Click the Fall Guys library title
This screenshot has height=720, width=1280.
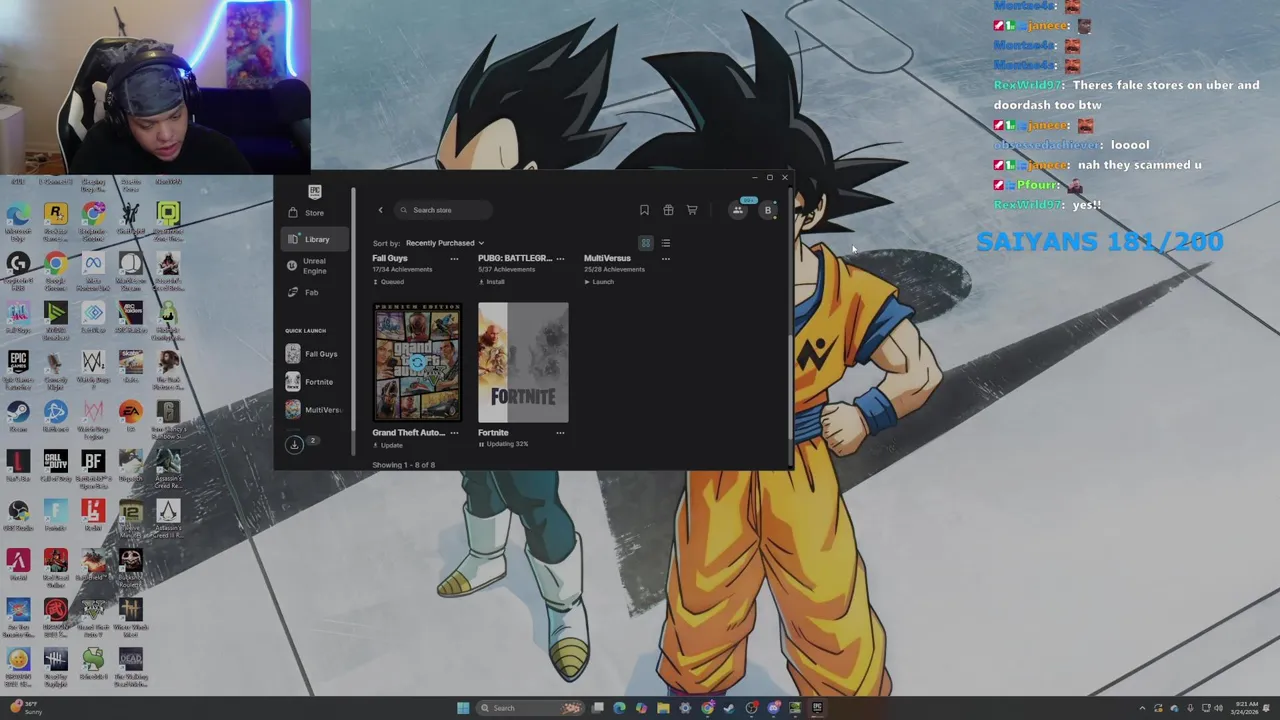(390, 258)
